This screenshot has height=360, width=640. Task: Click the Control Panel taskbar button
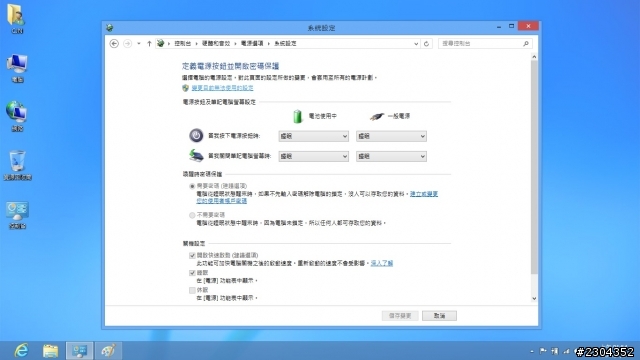click(x=80, y=351)
